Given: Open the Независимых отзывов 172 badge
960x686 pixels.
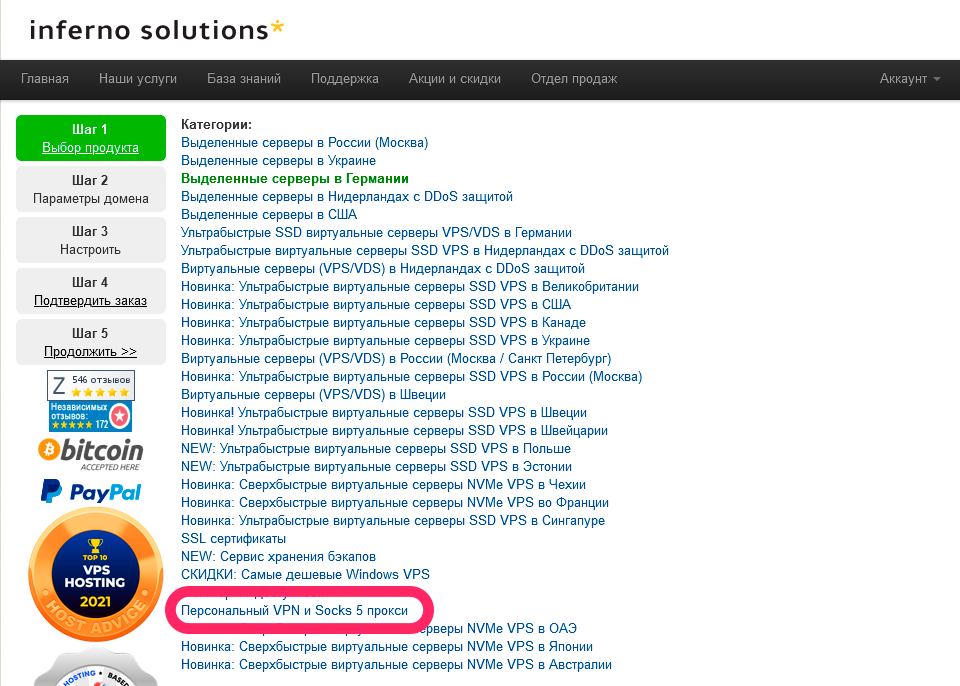Looking at the screenshot, I should 91,416.
